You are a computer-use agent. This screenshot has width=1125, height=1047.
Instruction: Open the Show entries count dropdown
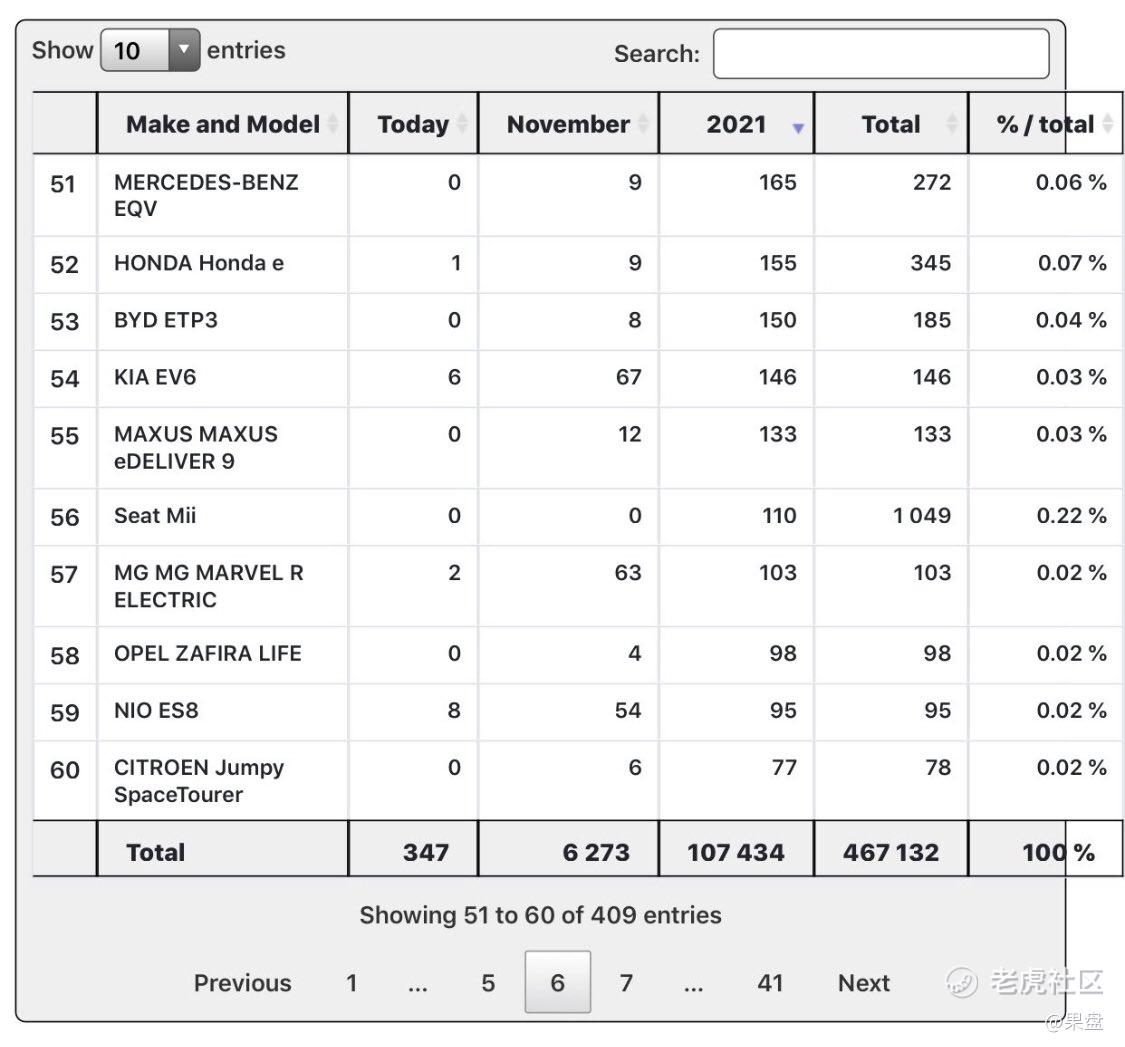[x=150, y=50]
